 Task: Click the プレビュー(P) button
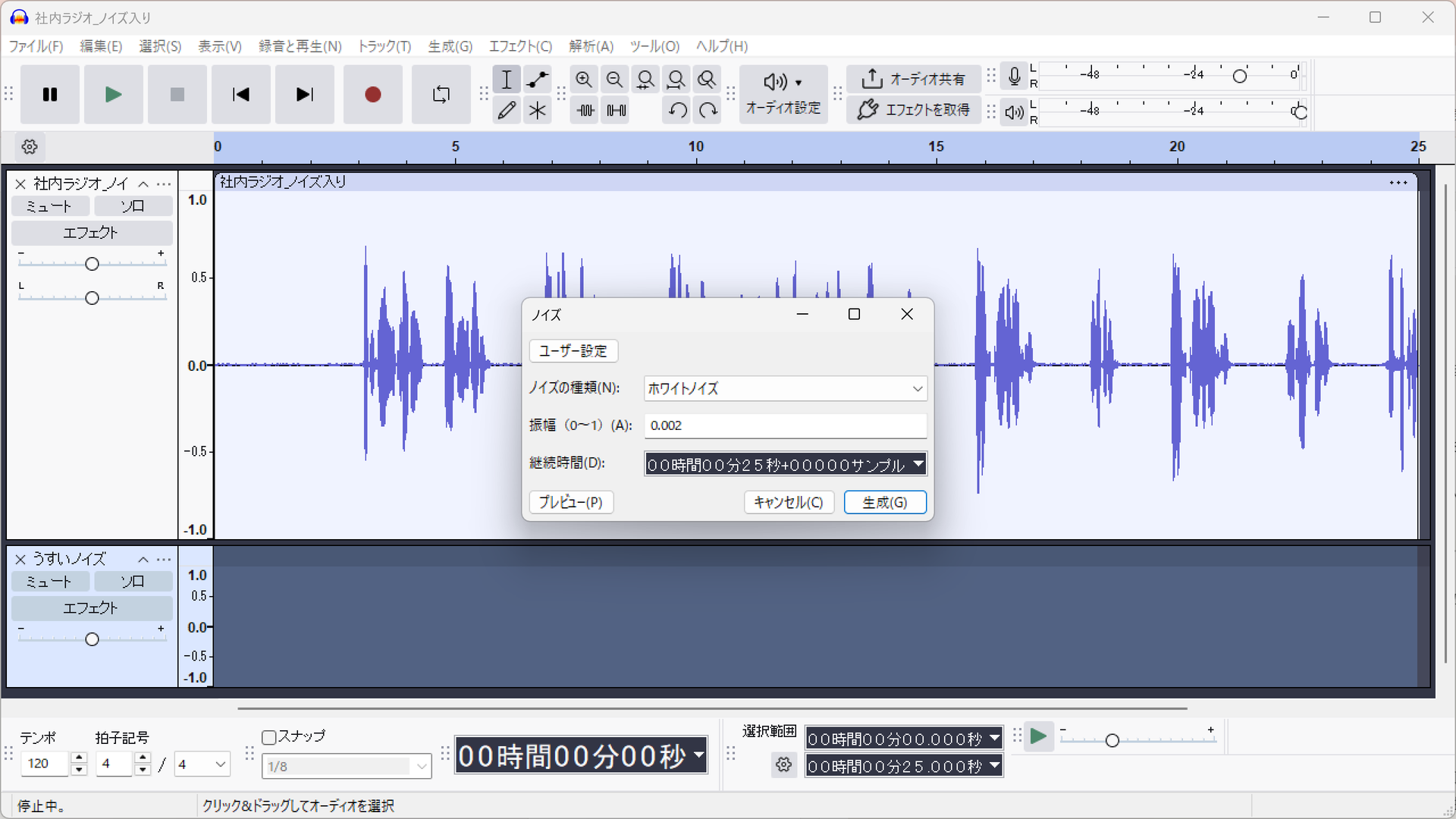pyautogui.click(x=571, y=502)
